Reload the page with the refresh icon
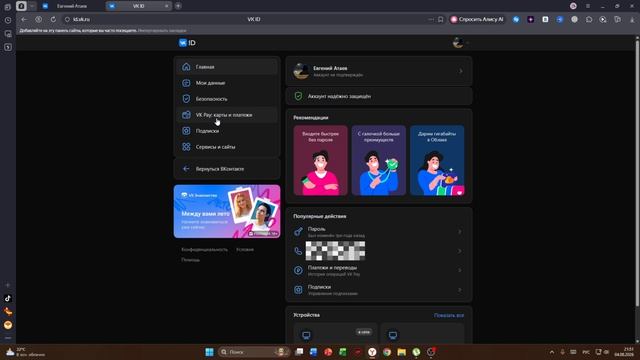The image size is (640, 360). click(x=53, y=19)
